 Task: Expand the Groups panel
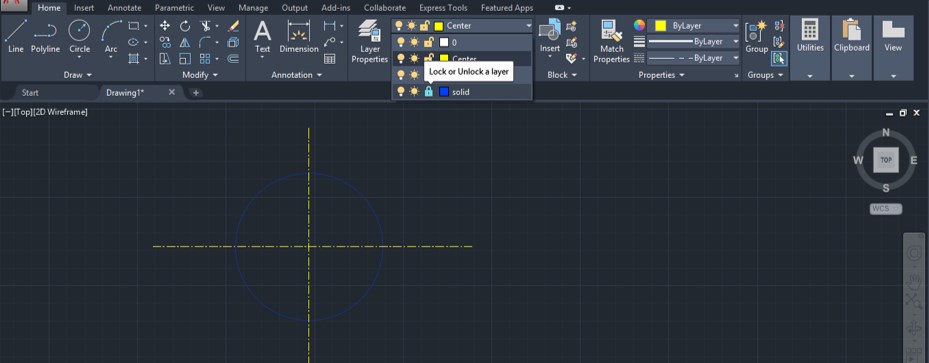coord(765,75)
